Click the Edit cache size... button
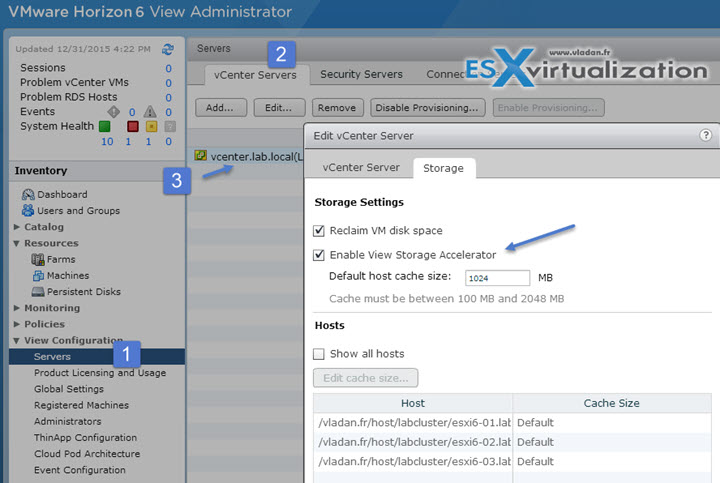Screen dimensions: 720x483 click(366, 378)
